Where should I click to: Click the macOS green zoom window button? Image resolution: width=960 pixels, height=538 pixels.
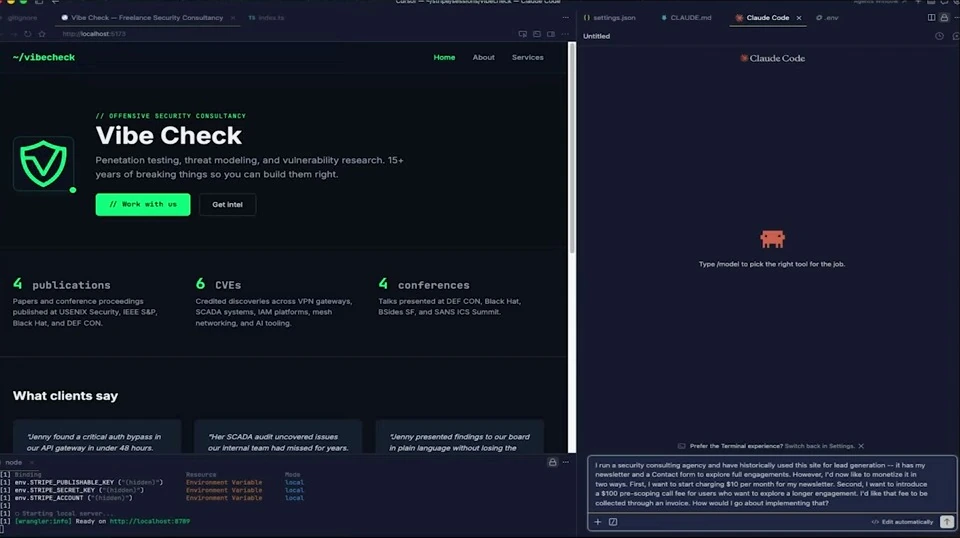[23, 1]
